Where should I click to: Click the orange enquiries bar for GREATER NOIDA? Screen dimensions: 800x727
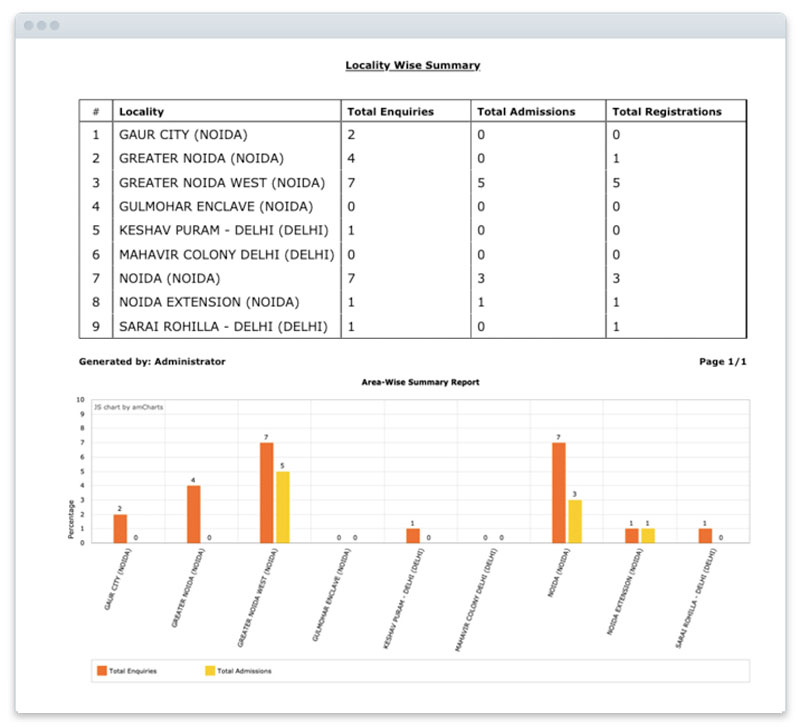(193, 514)
